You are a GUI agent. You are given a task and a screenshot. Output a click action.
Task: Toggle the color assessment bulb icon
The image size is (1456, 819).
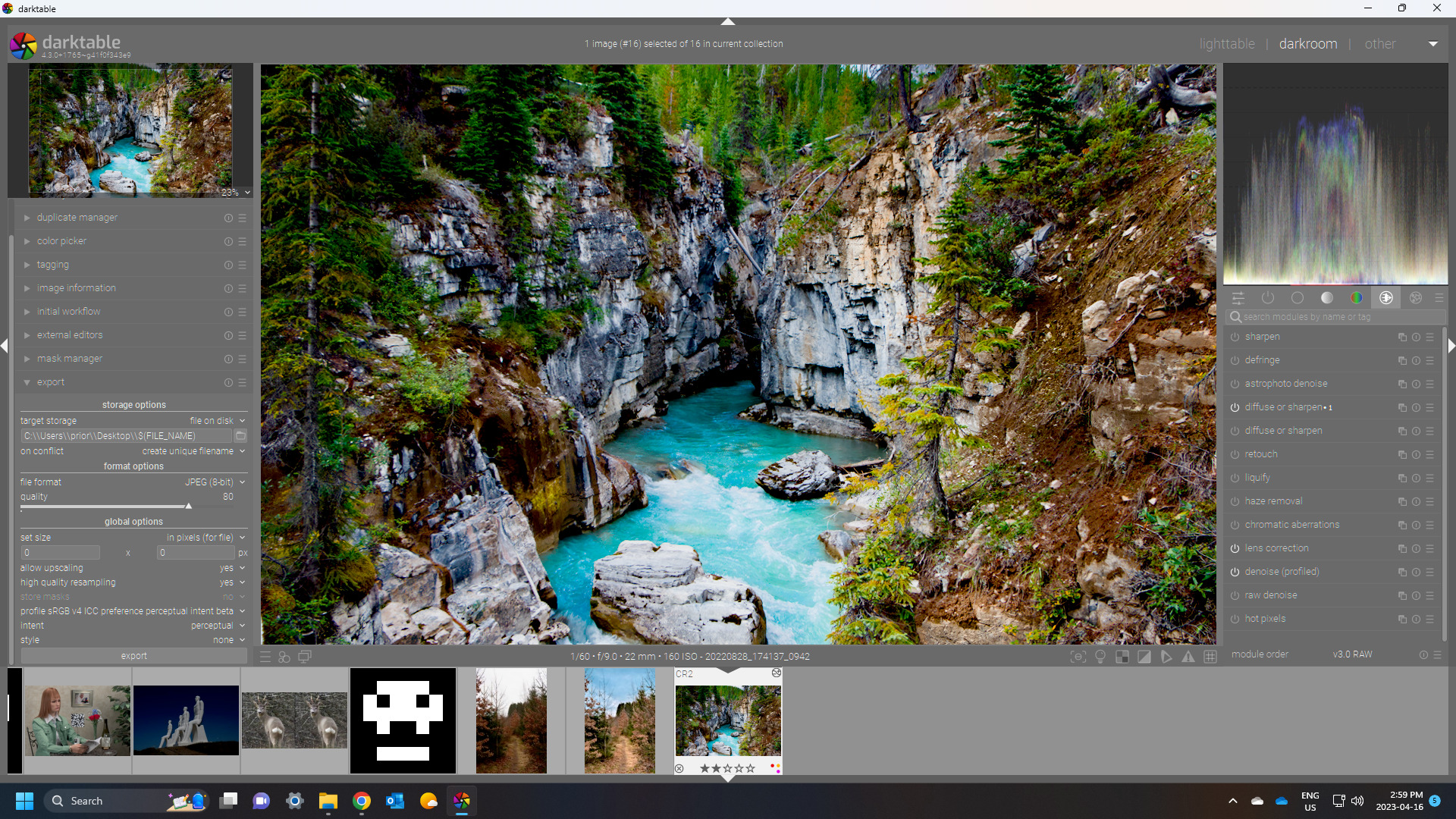point(1100,657)
